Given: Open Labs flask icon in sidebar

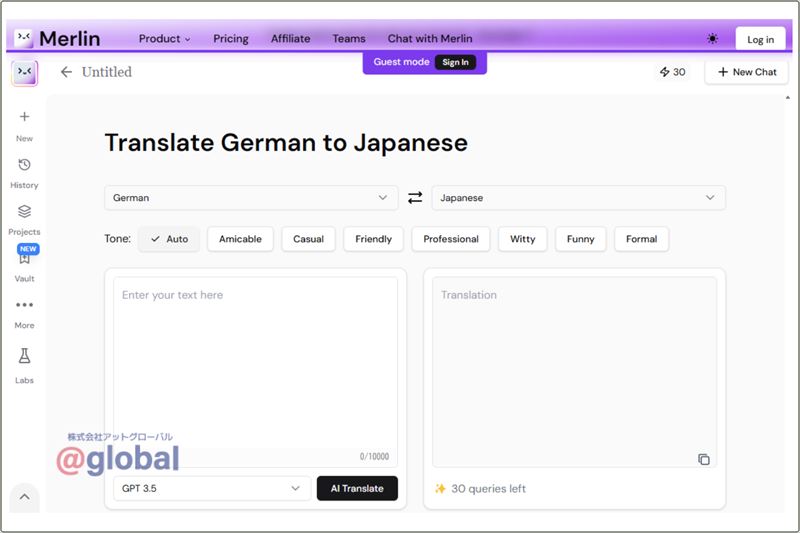Looking at the screenshot, I should (24, 356).
